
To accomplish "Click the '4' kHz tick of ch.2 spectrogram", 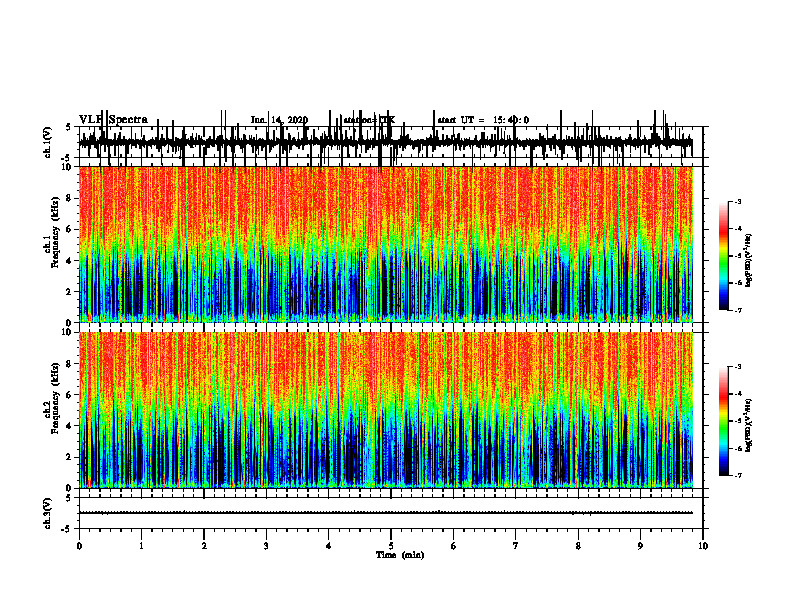I will click(x=69, y=426).
